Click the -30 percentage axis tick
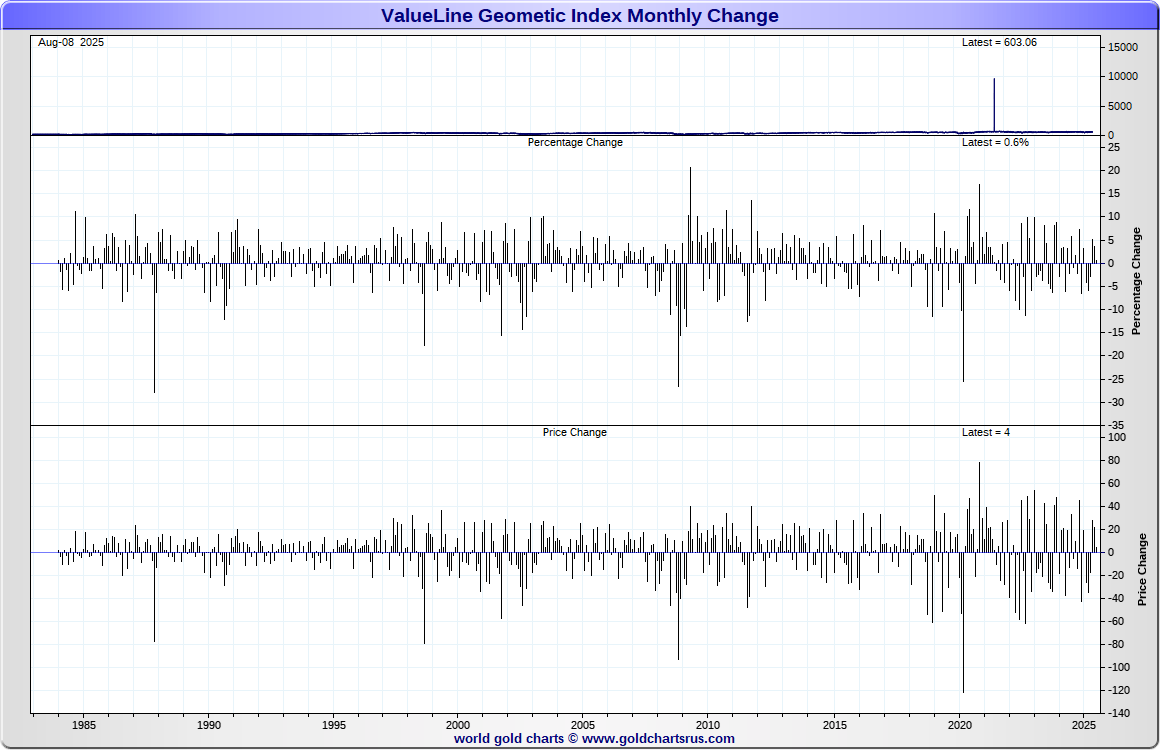The width and height of the screenshot is (1160, 750). click(1116, 402)
